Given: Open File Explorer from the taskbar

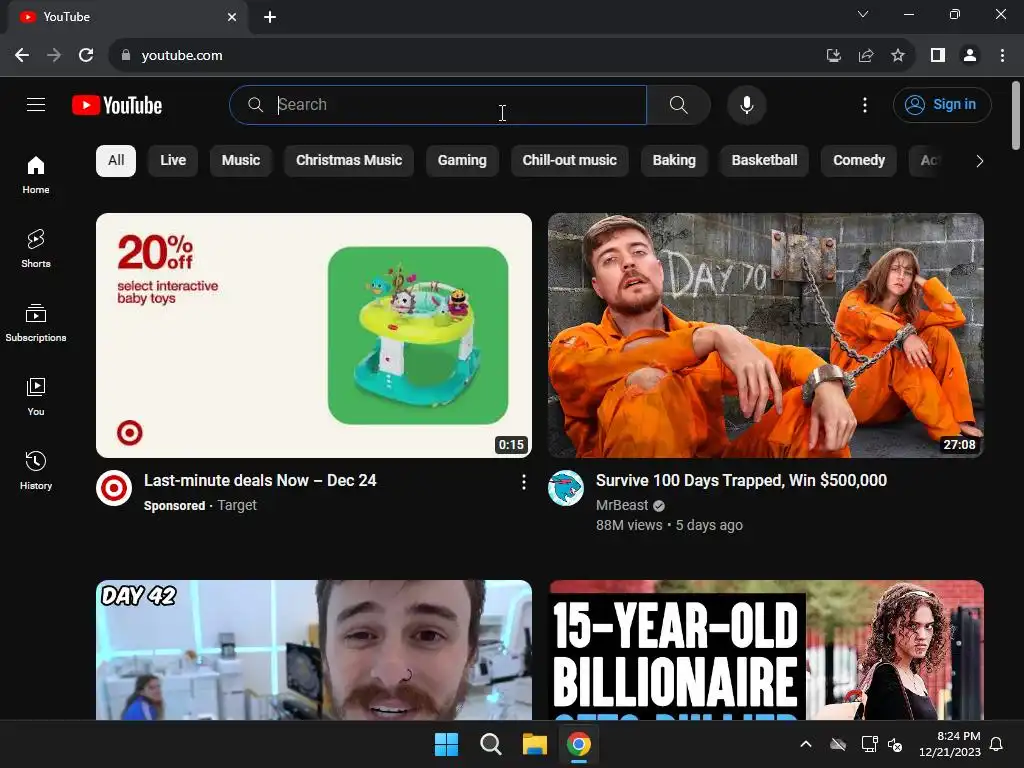Looking at the screenshot, I should pyautogui.click(x=535, y=744).
